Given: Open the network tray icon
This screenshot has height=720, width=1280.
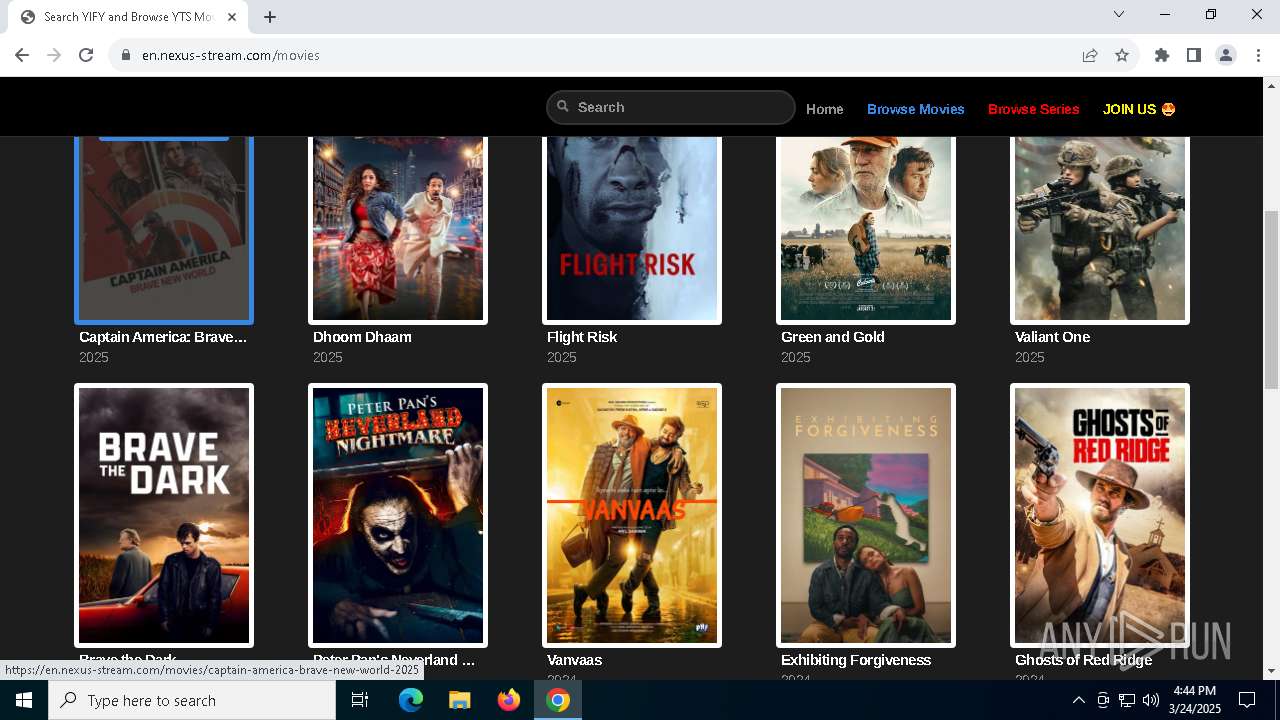Looking at the screenshot, I should pos(1127,700).
